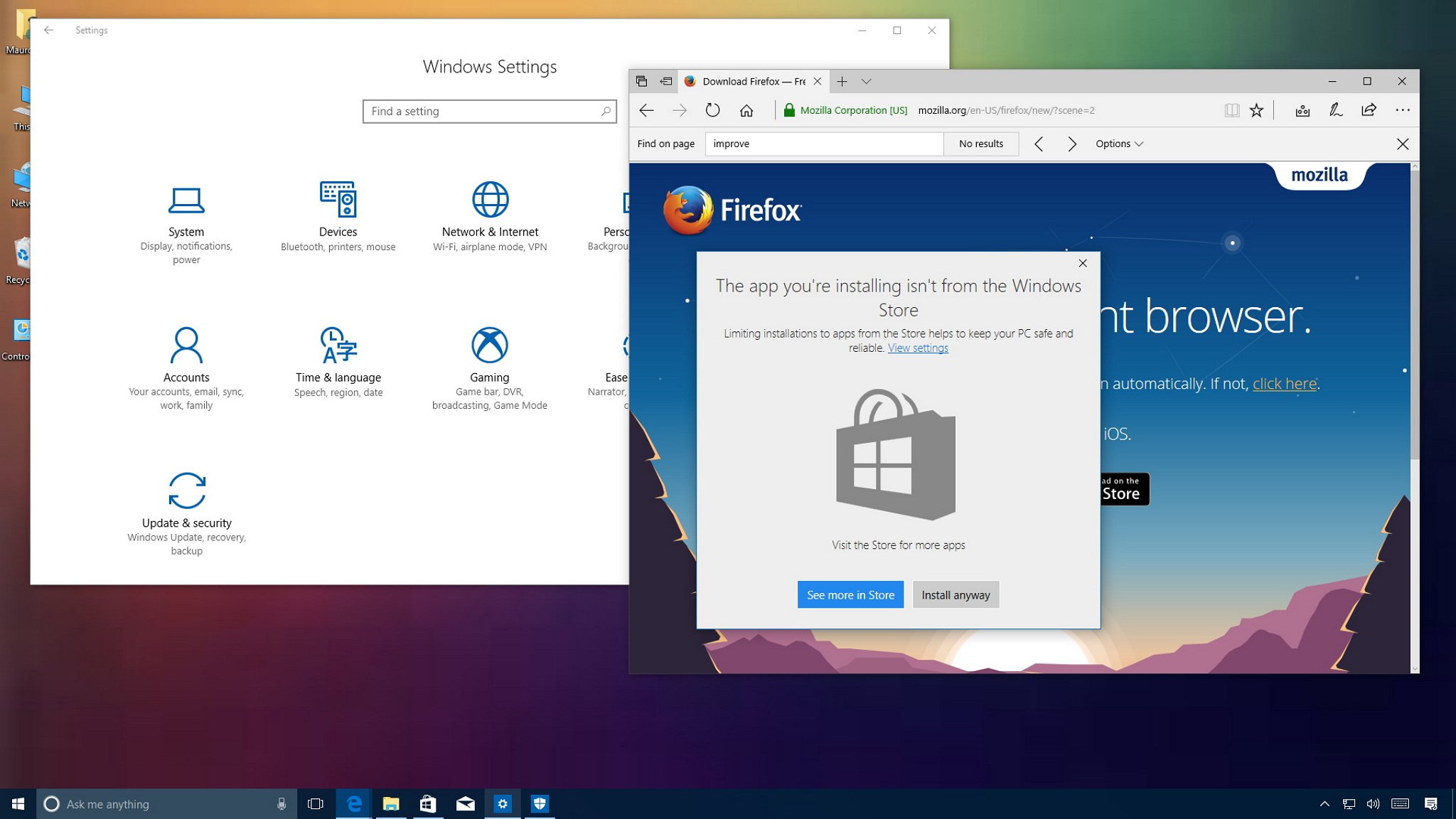Open Edge from taskbar

pos(353,804)
